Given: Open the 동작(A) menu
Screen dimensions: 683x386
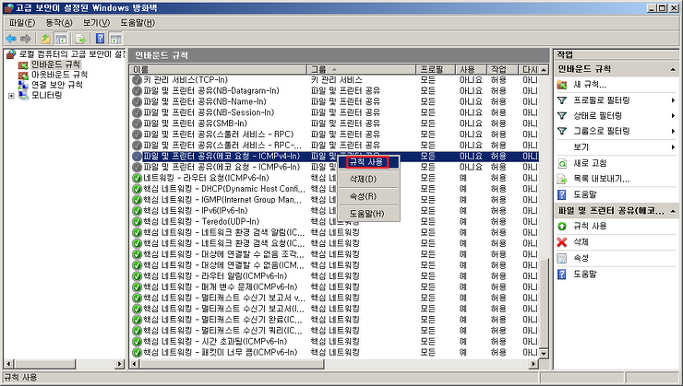Looking at the screenshot, I should [59, 23].
